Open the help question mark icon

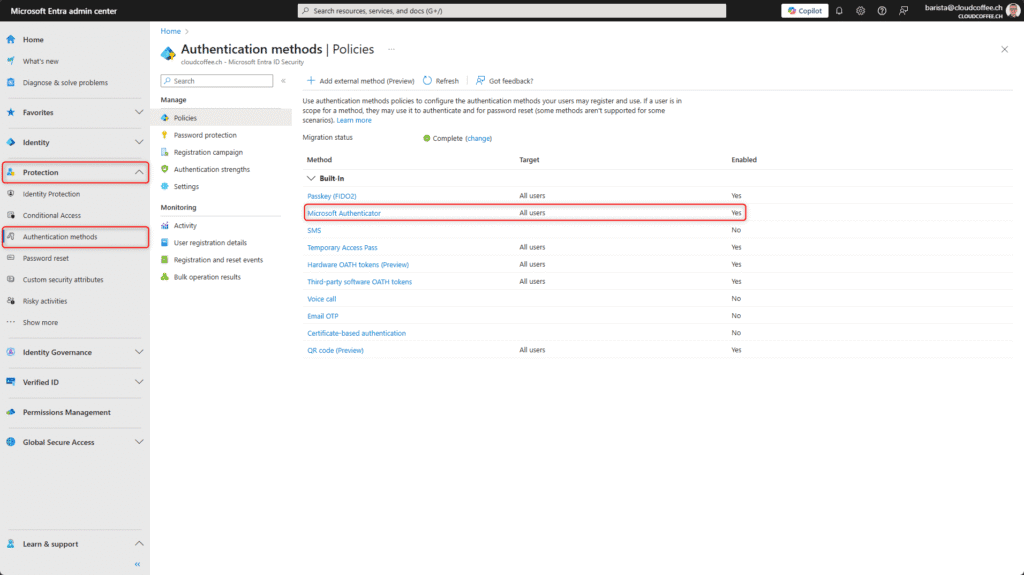882,10
